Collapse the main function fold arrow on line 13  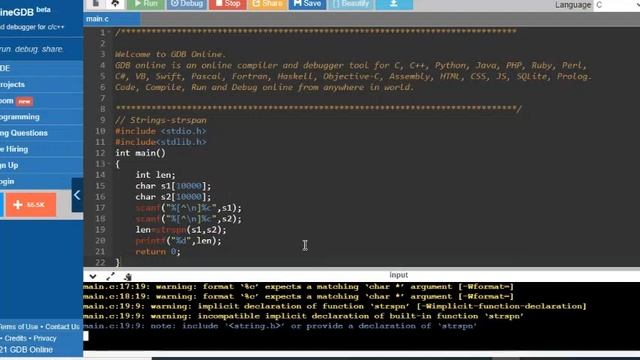[x=109, y=164]
